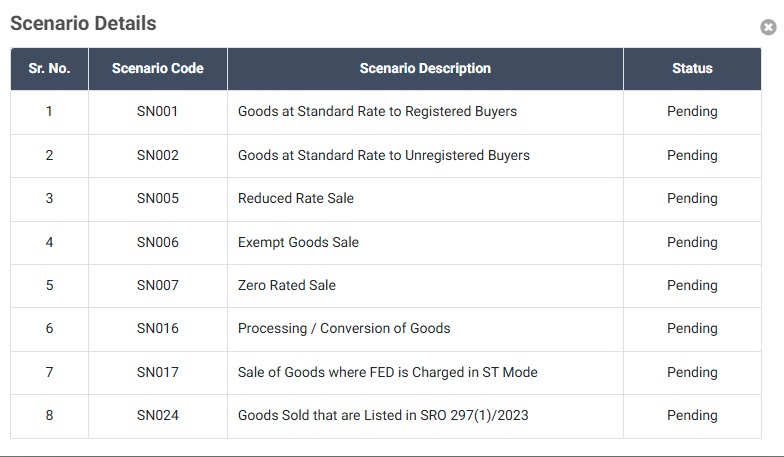
Task: Select scenario code SN002
Action: point(157,155)
